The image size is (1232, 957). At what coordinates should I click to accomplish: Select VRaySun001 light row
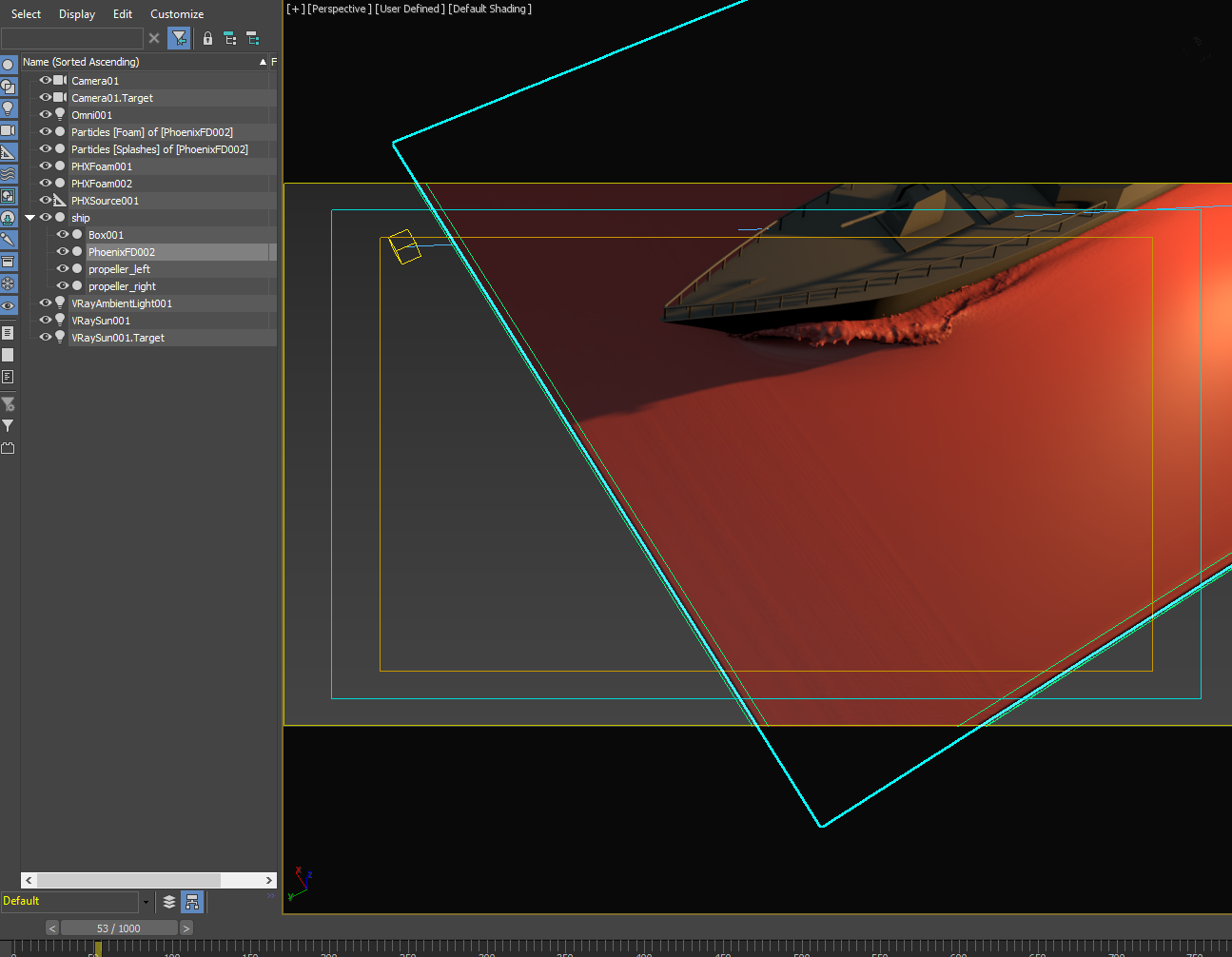click(x=172, y=321)
